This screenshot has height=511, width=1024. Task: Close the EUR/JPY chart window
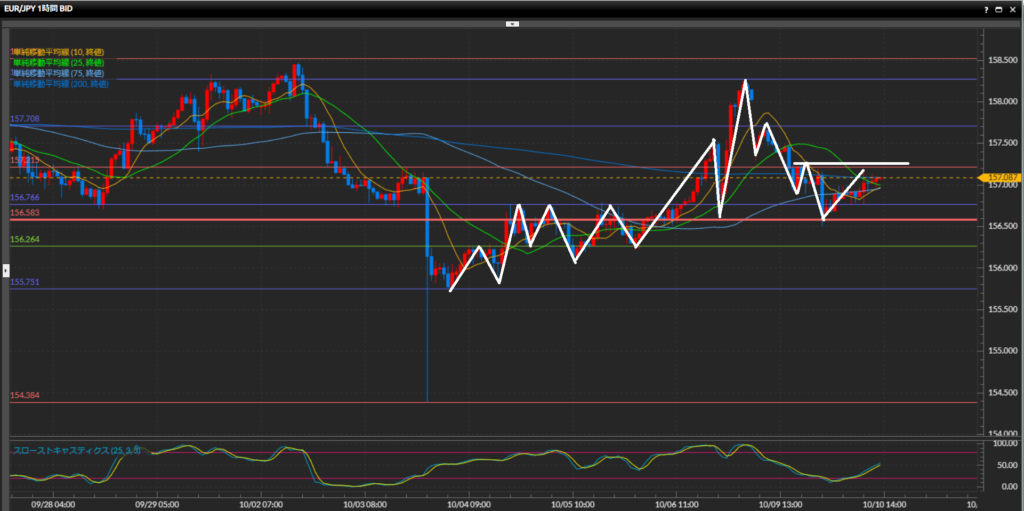pos(1015,8)
